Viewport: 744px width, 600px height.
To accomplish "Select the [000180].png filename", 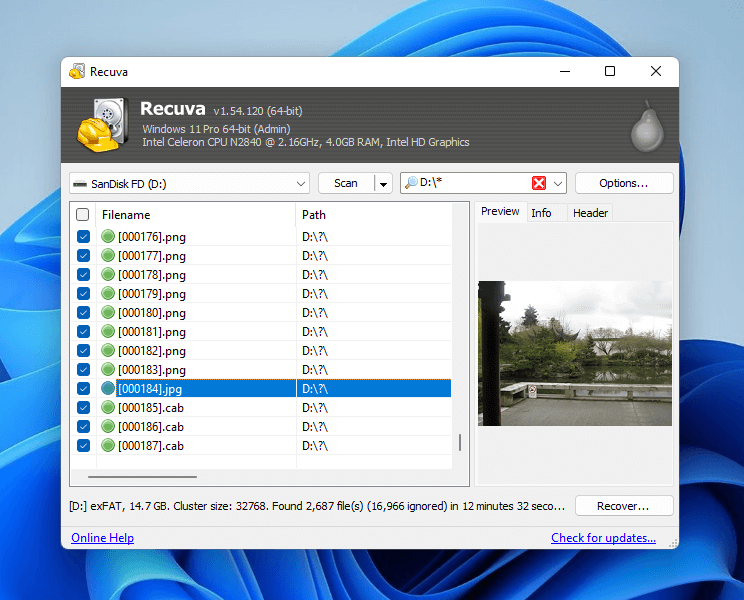I will tap(152, 313).
